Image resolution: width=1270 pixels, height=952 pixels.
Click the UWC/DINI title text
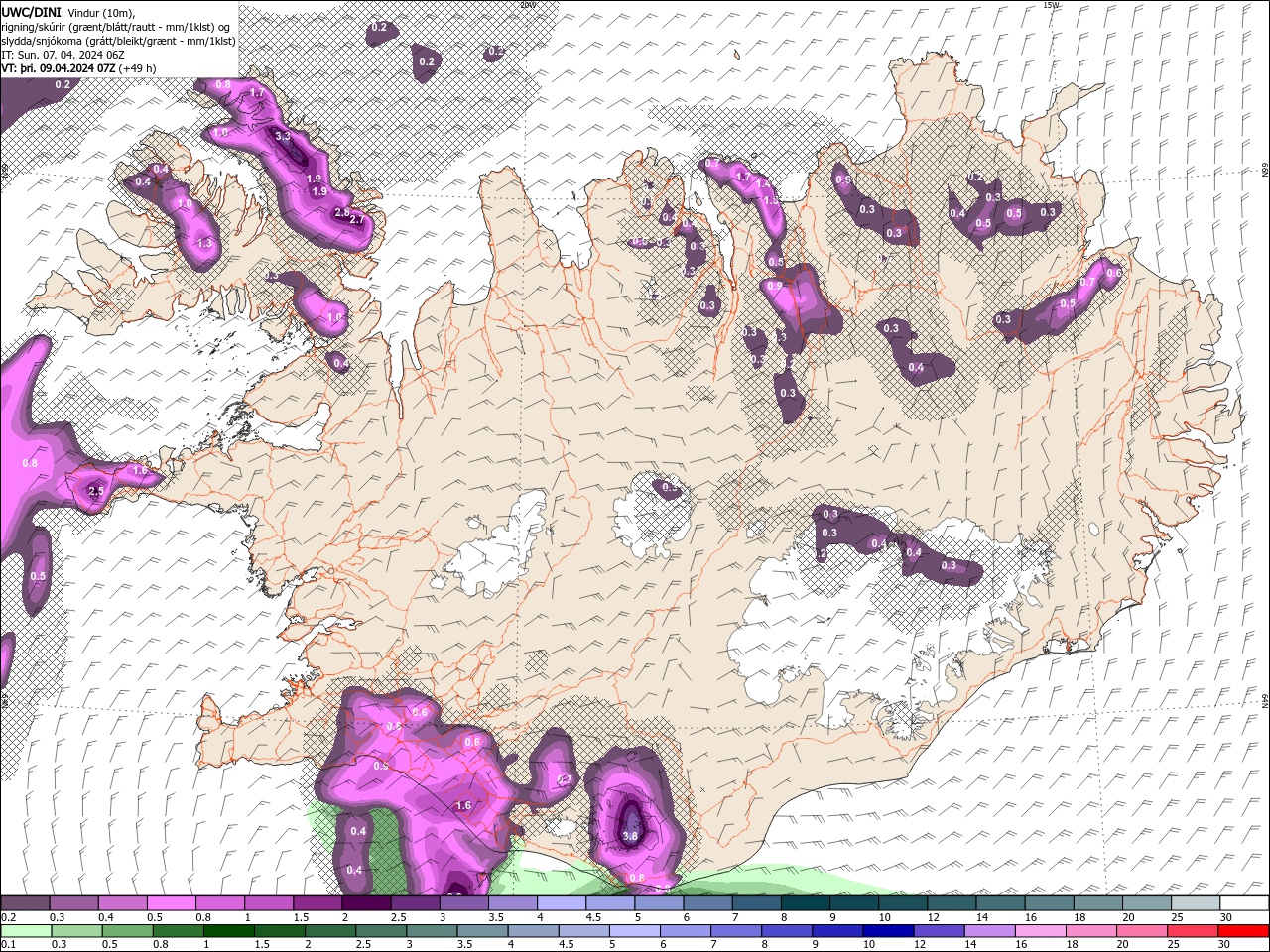(x=31, y=12)
